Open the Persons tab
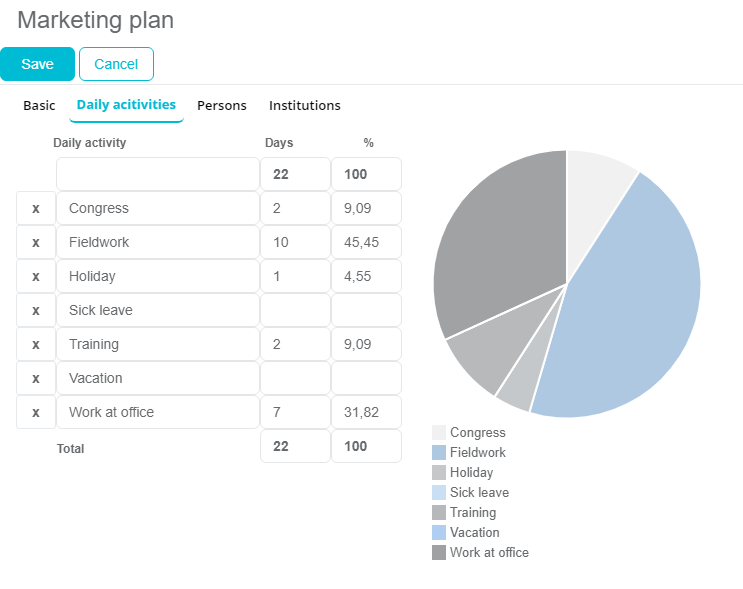Screen dimensions: 743x589 (222, 105)
